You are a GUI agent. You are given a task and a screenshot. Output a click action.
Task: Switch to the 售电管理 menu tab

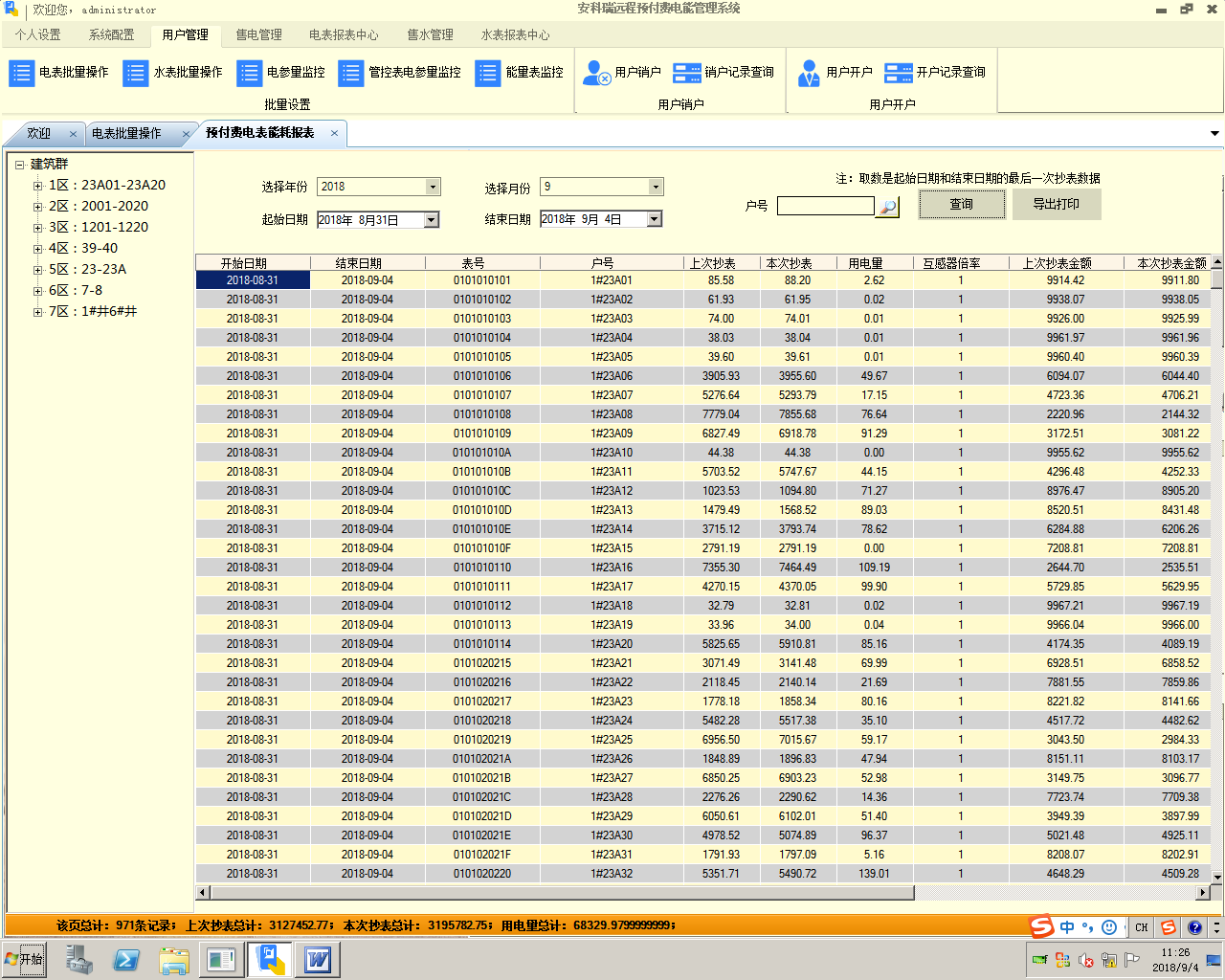point(258,34)
